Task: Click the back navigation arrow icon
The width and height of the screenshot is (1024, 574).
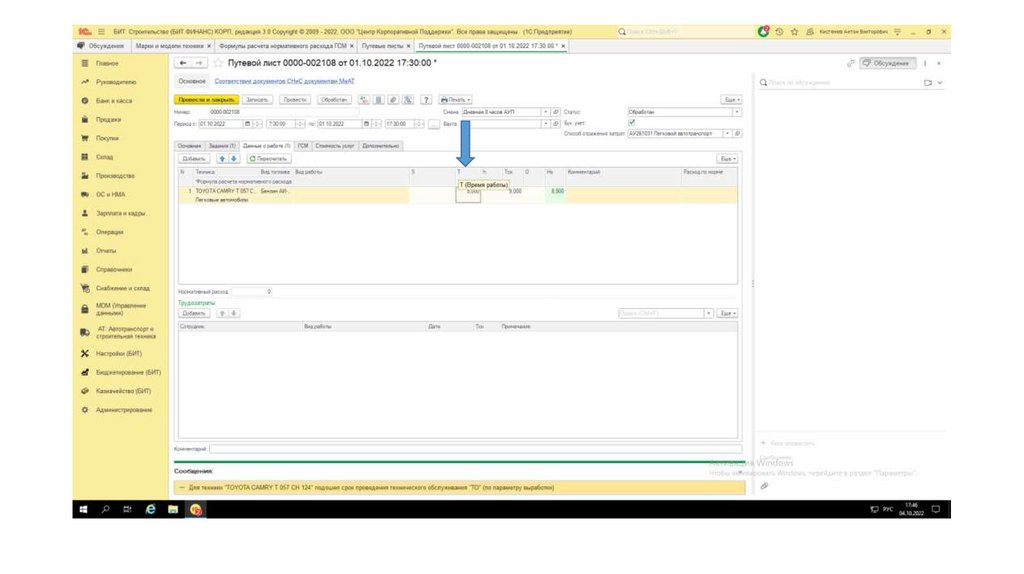Action: click(x=183, y=63)
